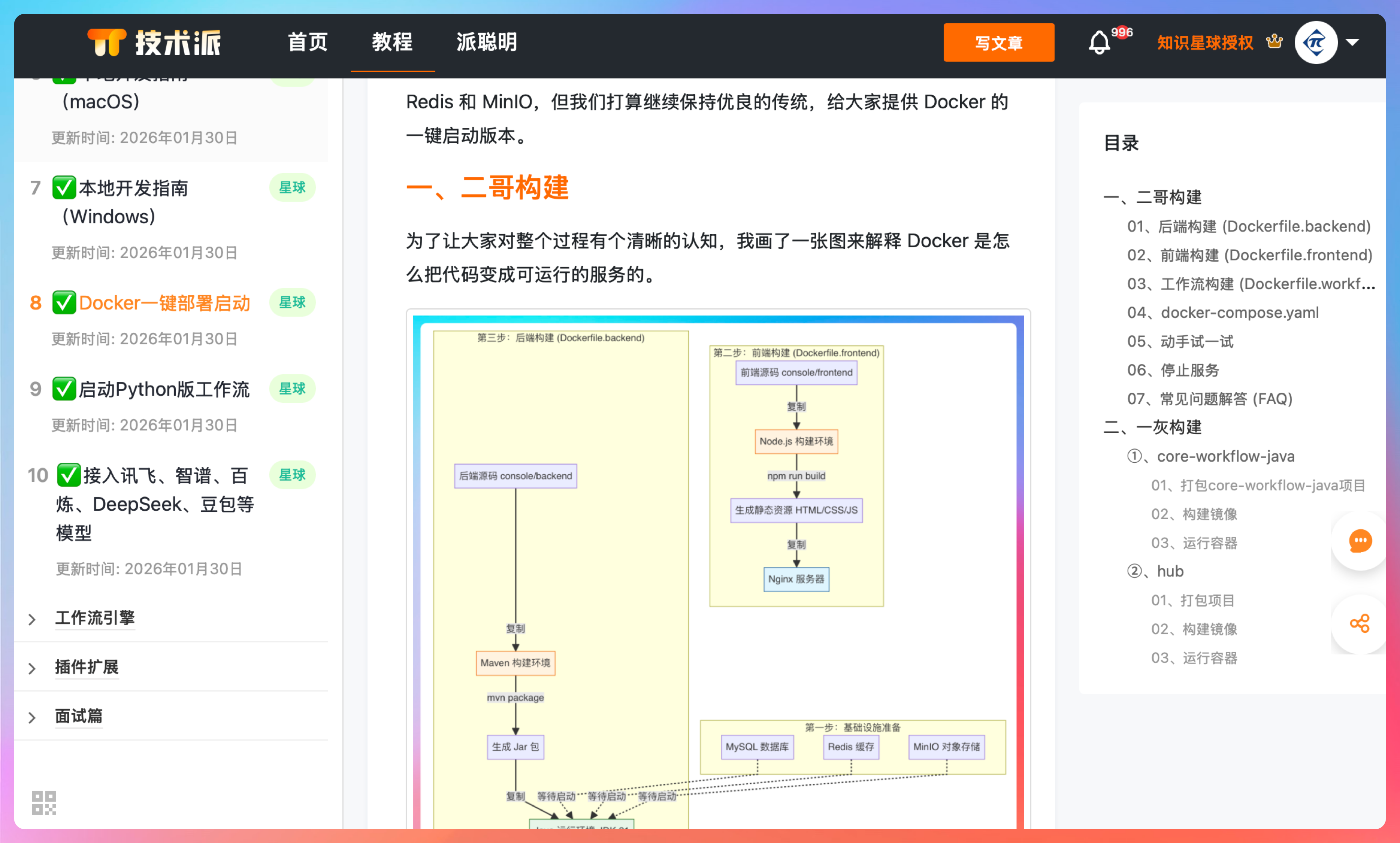This screenshot has height=843, width=1400.
Task: Jump to 04、docker-compose.yaml in 目录
Action: click(1223, 312)
